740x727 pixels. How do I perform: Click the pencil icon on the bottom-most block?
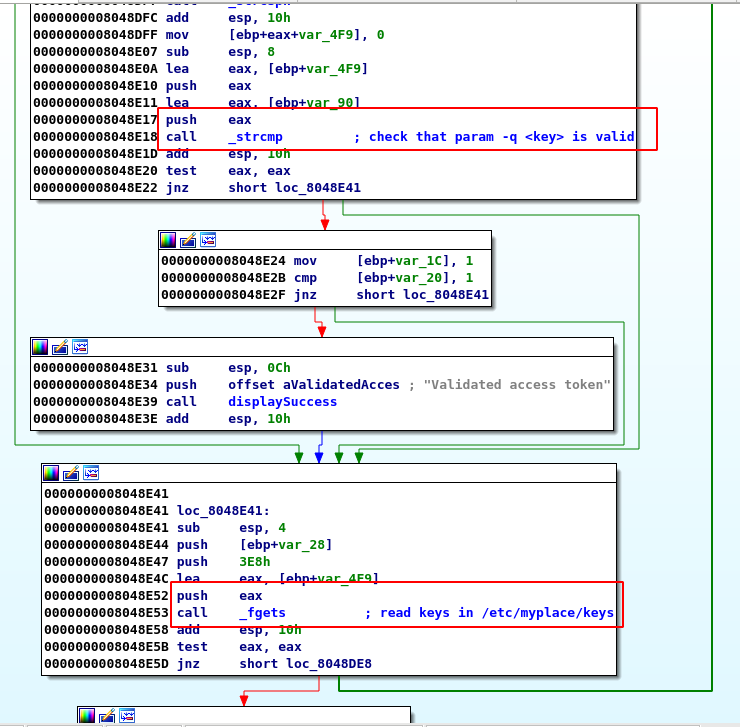[x=107, y=715]
